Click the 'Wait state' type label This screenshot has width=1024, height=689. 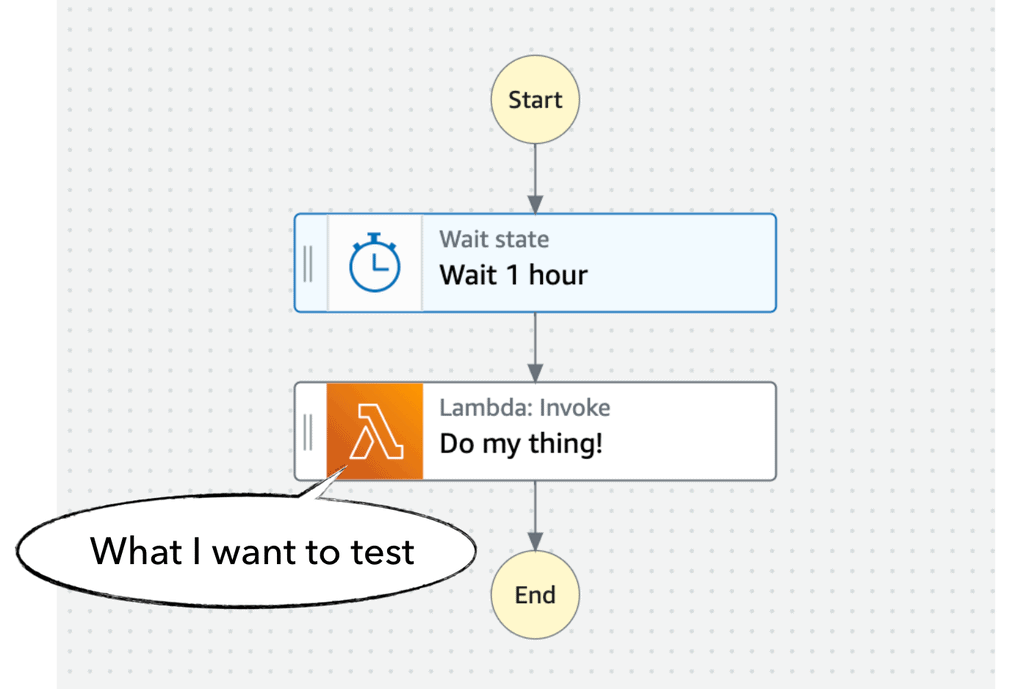click(494, 240)
